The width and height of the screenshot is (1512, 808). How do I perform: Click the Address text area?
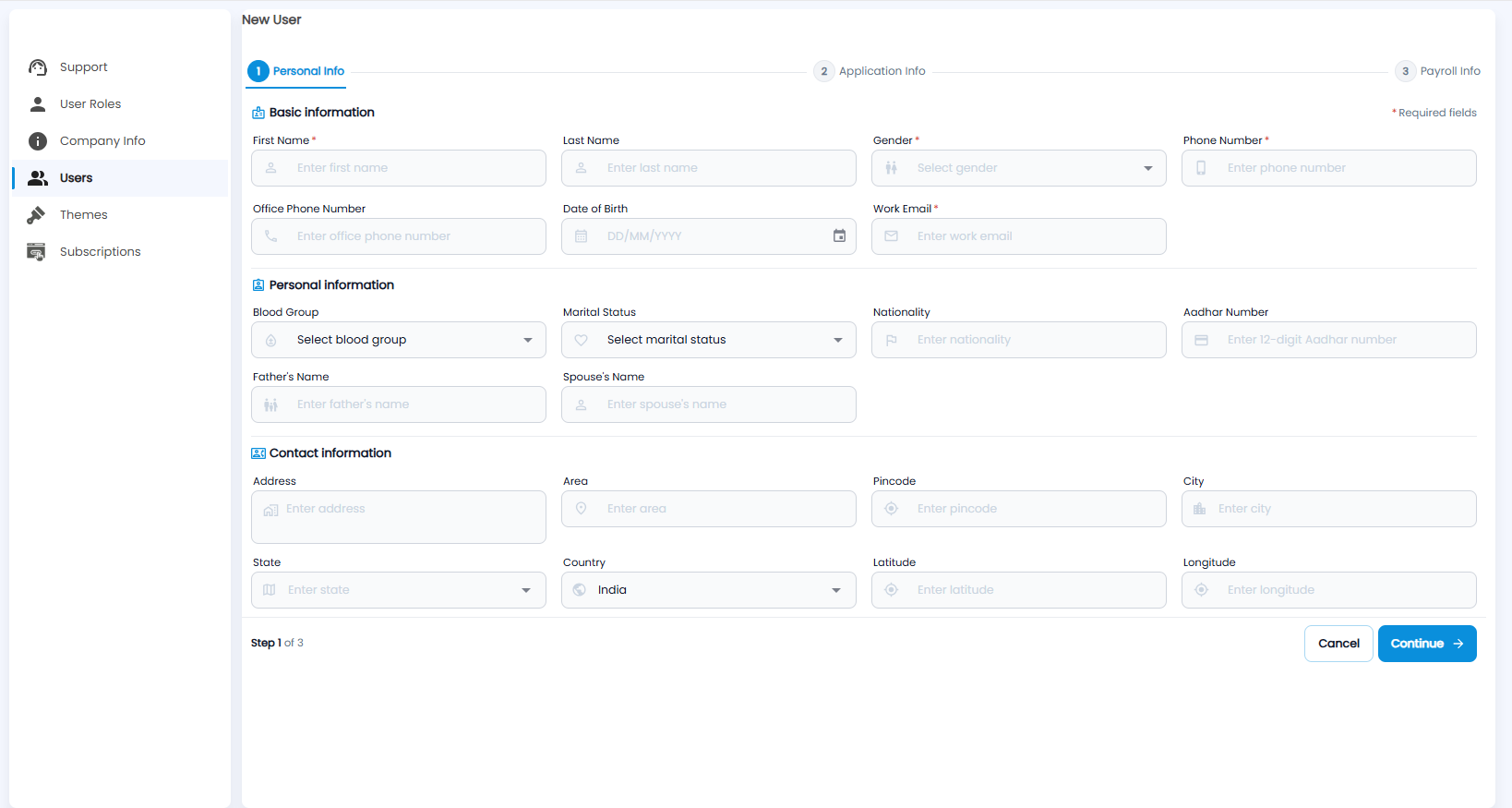pyautogui.click(x=399, y=517)
